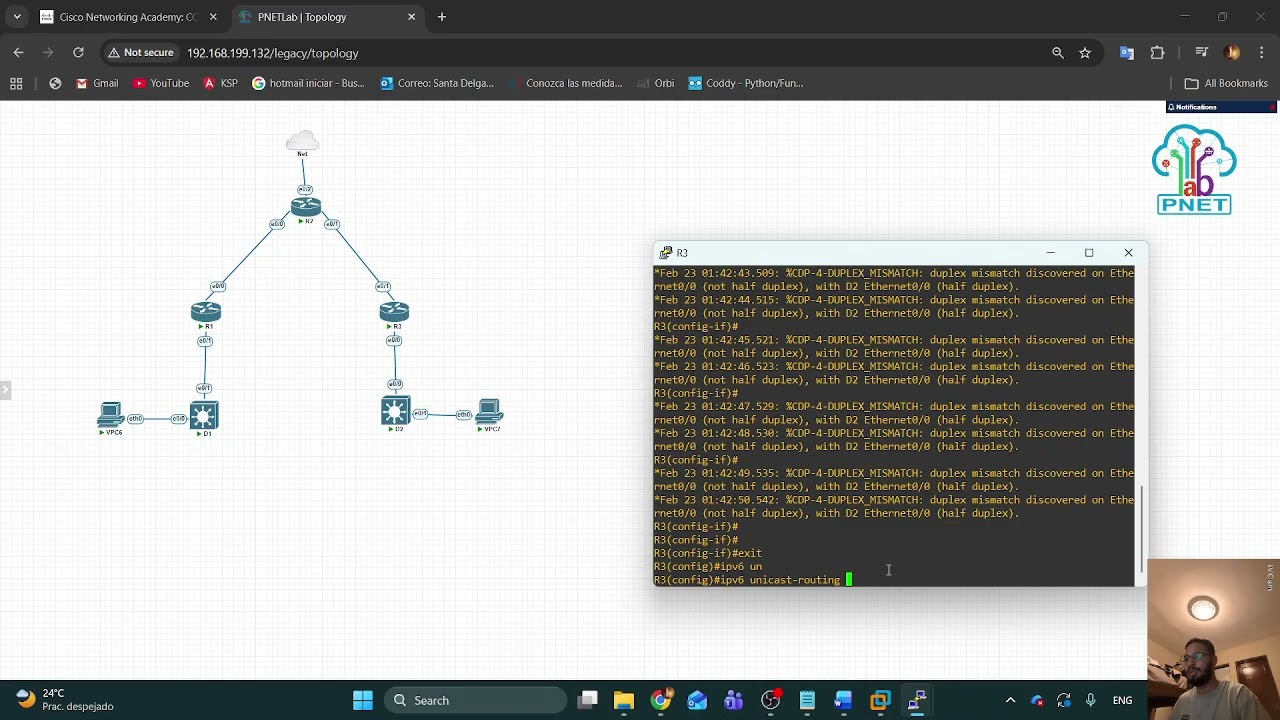Close the R3 terminal window
The image size is (1280, 720).
pos(1128,253)
